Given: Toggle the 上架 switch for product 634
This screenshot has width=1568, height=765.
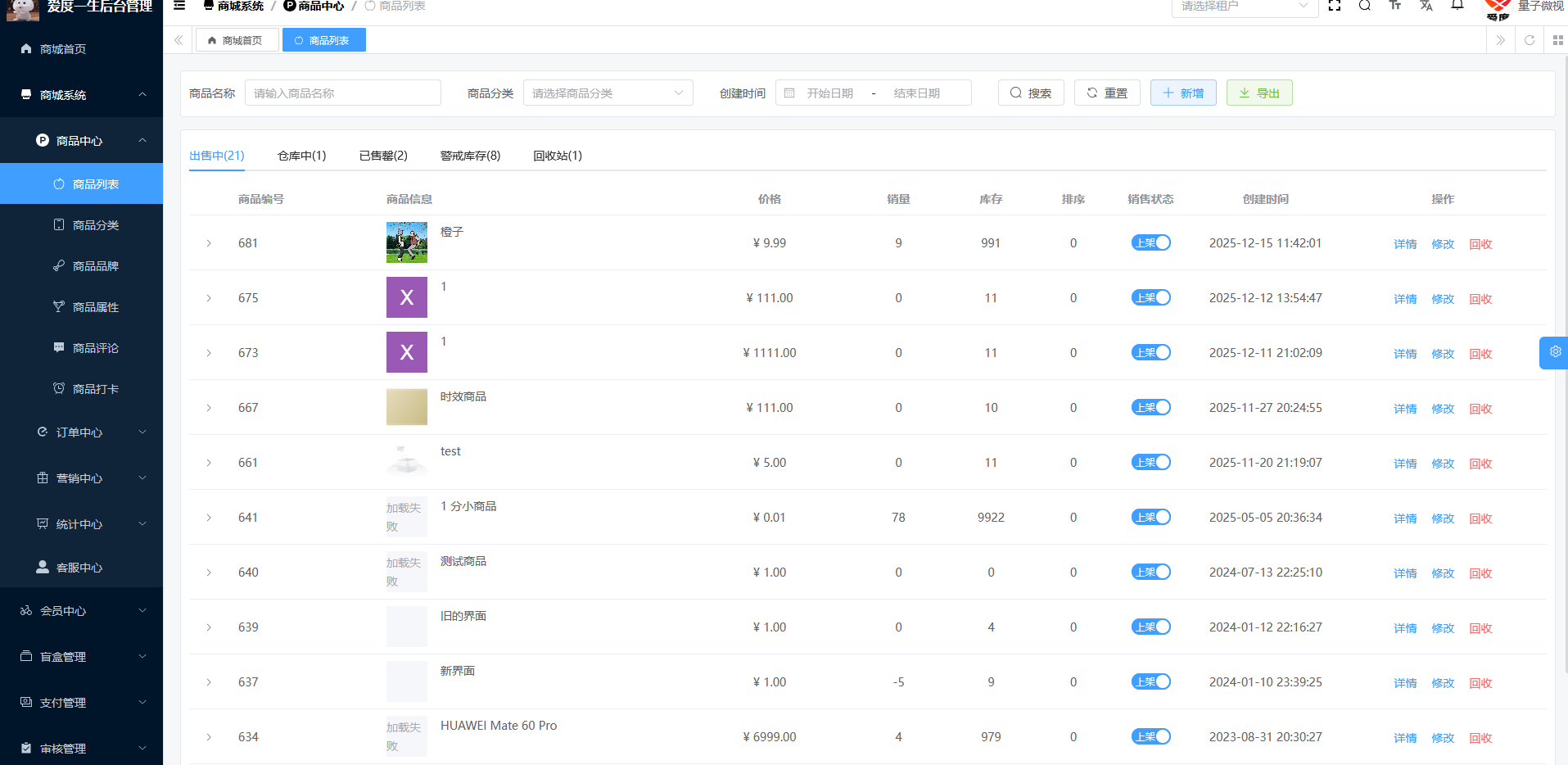Looking at the screenshot, I should tap(1150, 736).
